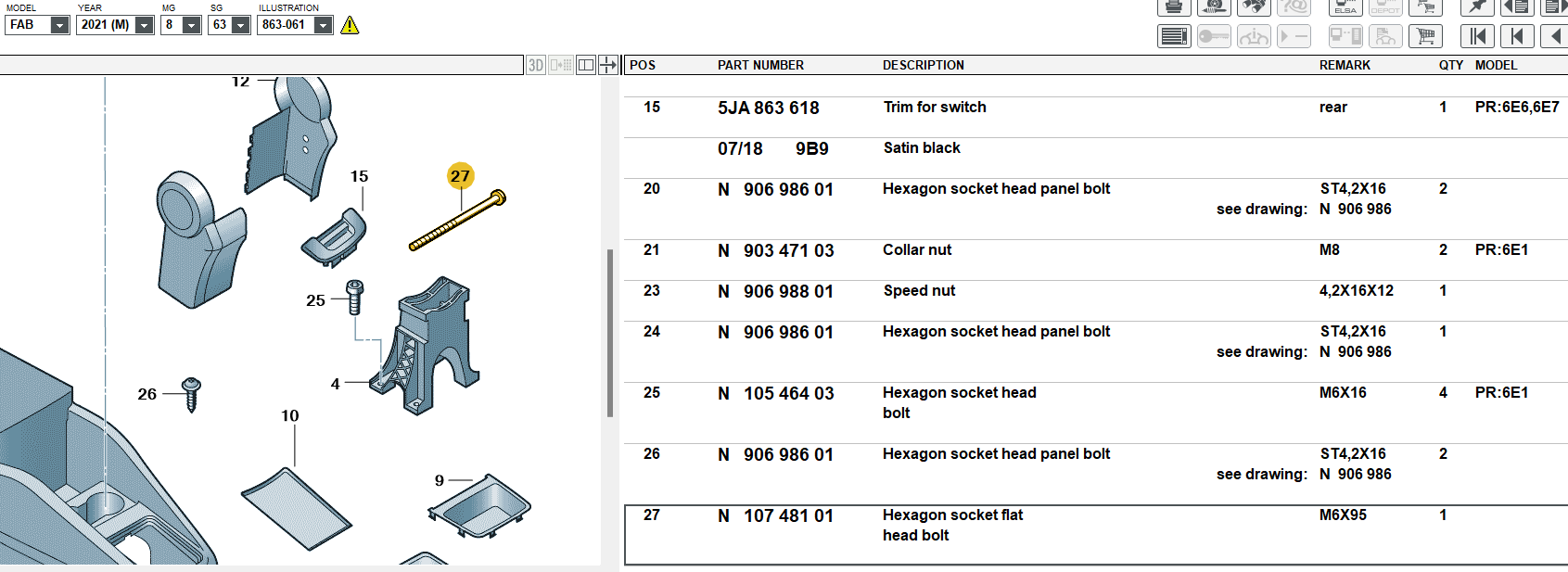This screenshot has width=1568, height=572.
Task: Click the pushpin icon
Action: (x=1477, y=7)
